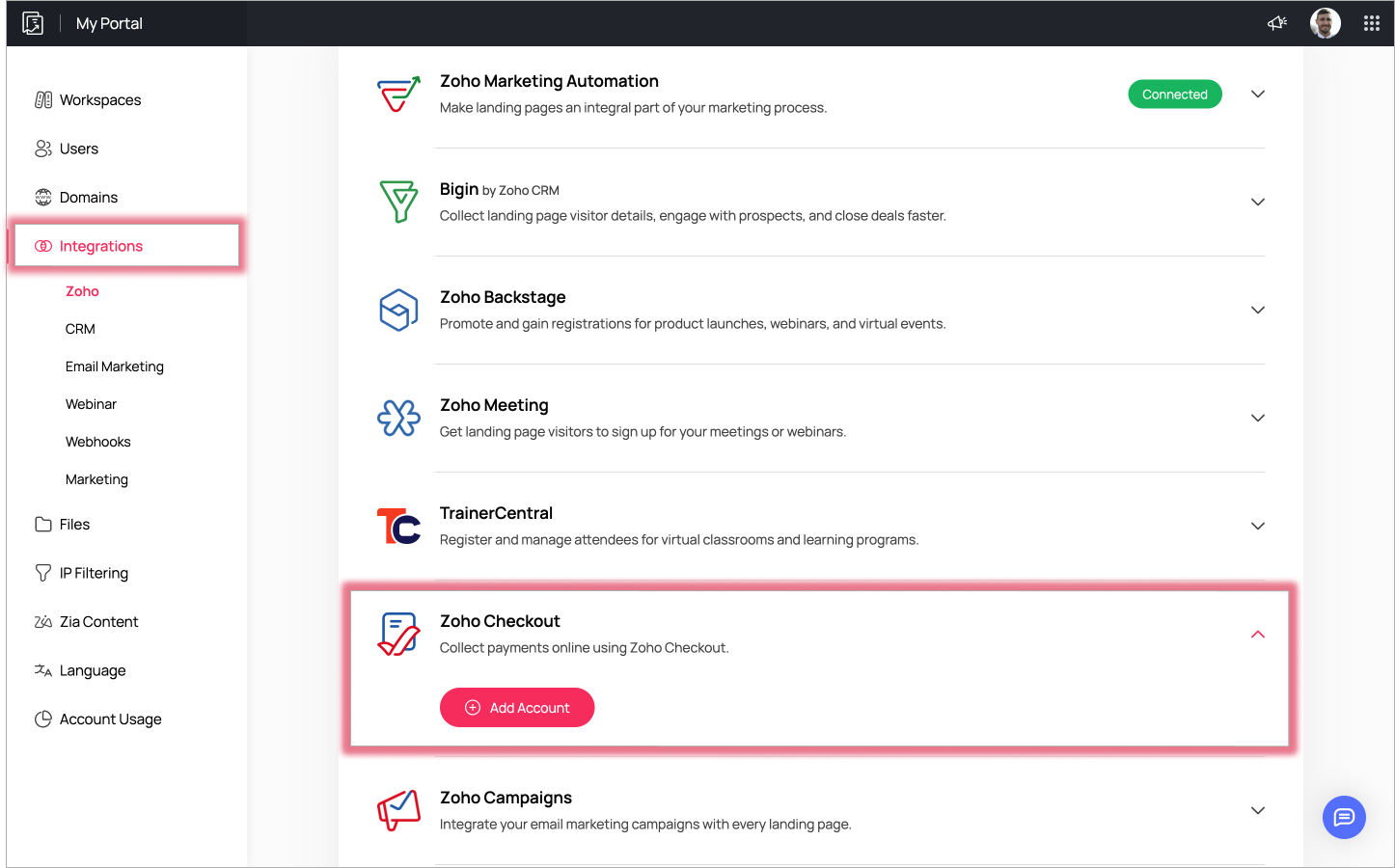This screenshot has height=868, width=1395.
Task: Click the Zoho Marketing Automation title
Action: (x=549, y=81)
